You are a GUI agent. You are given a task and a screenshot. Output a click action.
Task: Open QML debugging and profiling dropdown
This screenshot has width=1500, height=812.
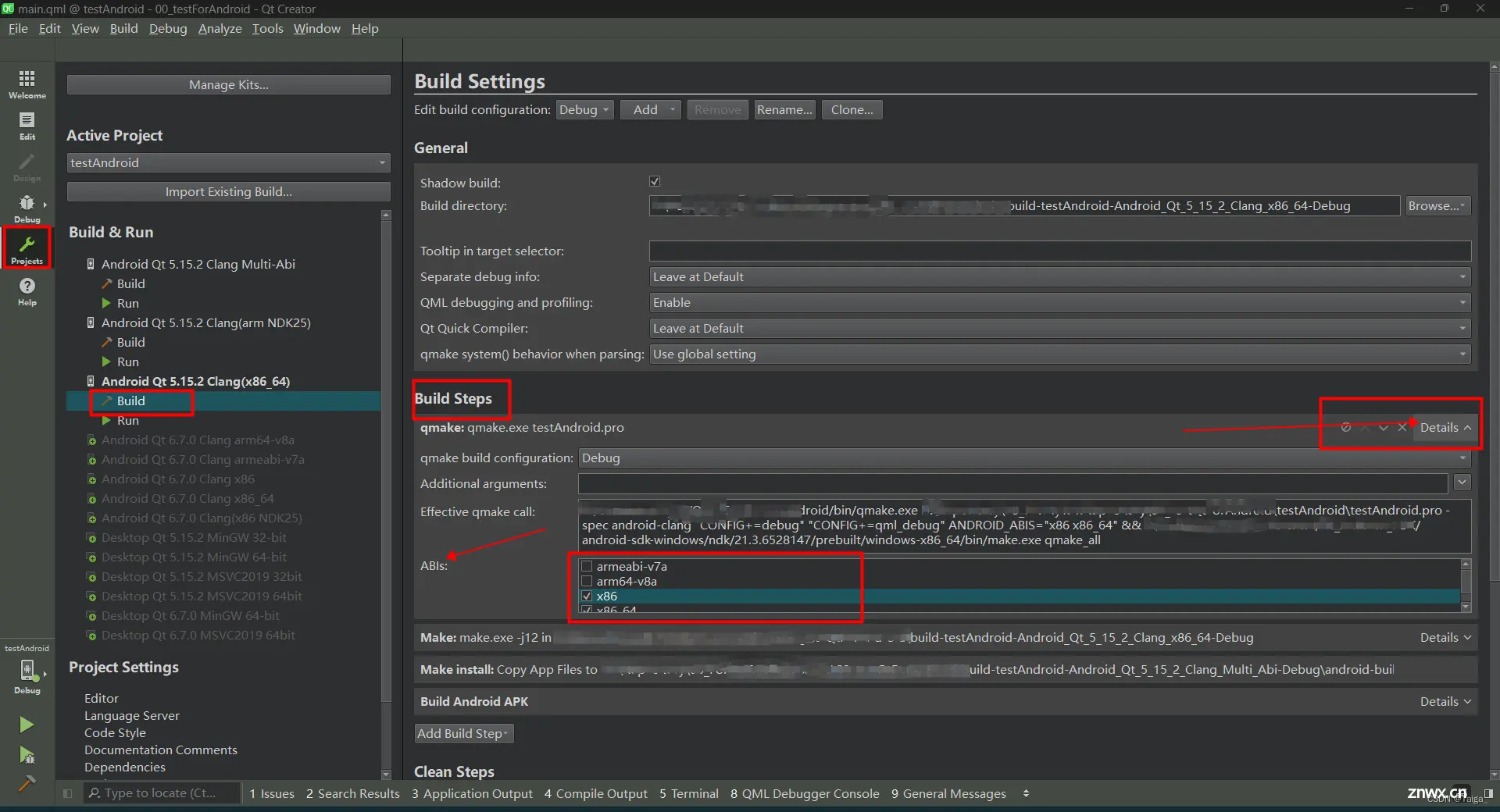click(x=1060, y=302)
